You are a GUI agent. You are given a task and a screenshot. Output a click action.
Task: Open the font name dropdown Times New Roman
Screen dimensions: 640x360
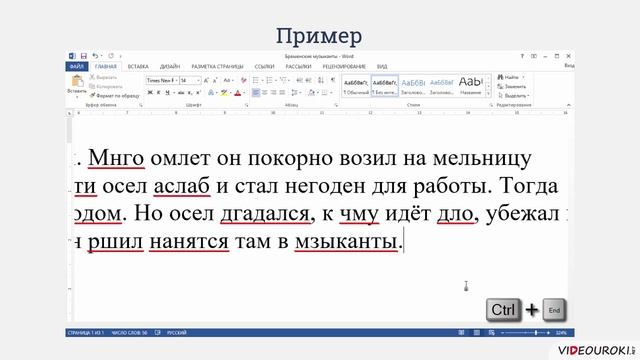click(x=176, y=80)
